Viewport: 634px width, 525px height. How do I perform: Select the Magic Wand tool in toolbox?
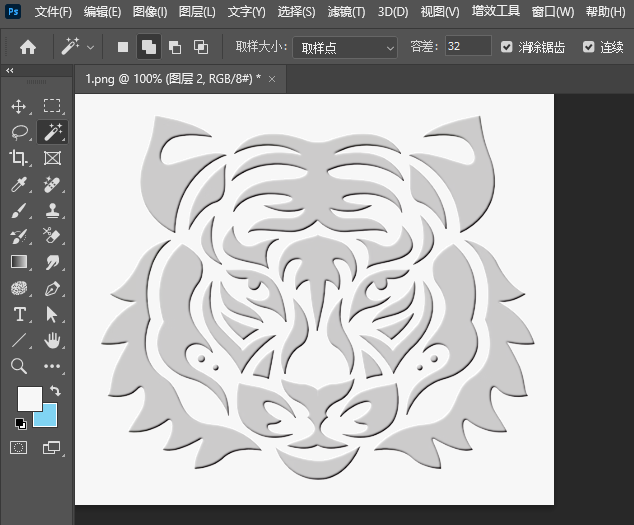[53, 132]
